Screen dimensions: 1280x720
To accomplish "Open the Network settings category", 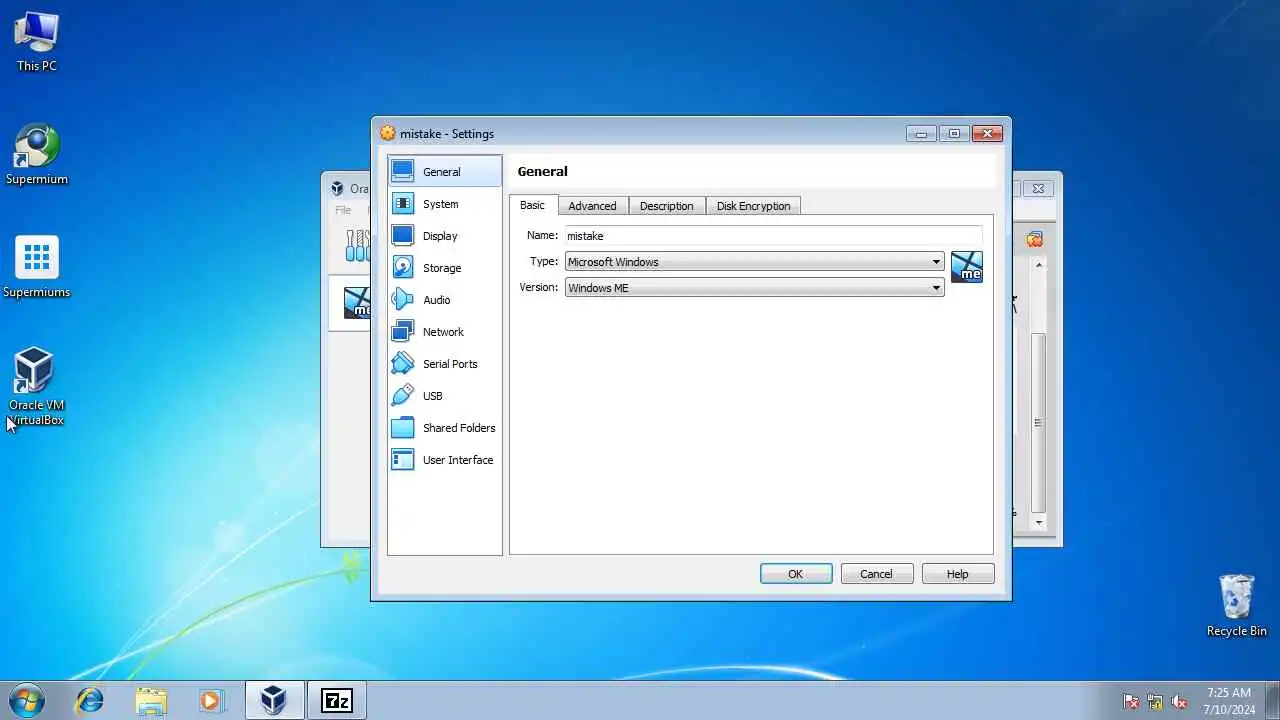I will (445, 332).
